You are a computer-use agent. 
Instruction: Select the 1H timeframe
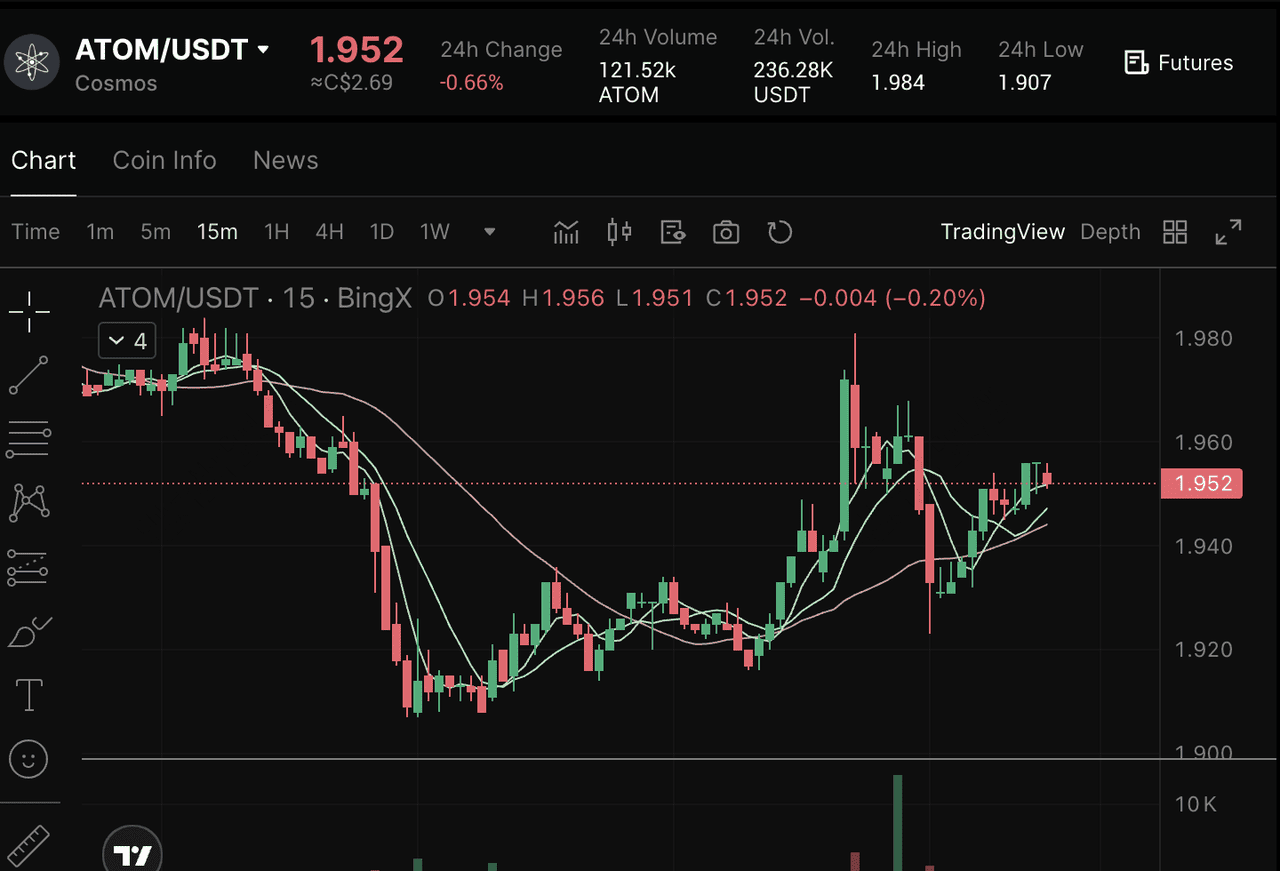(x=276, y=232)
